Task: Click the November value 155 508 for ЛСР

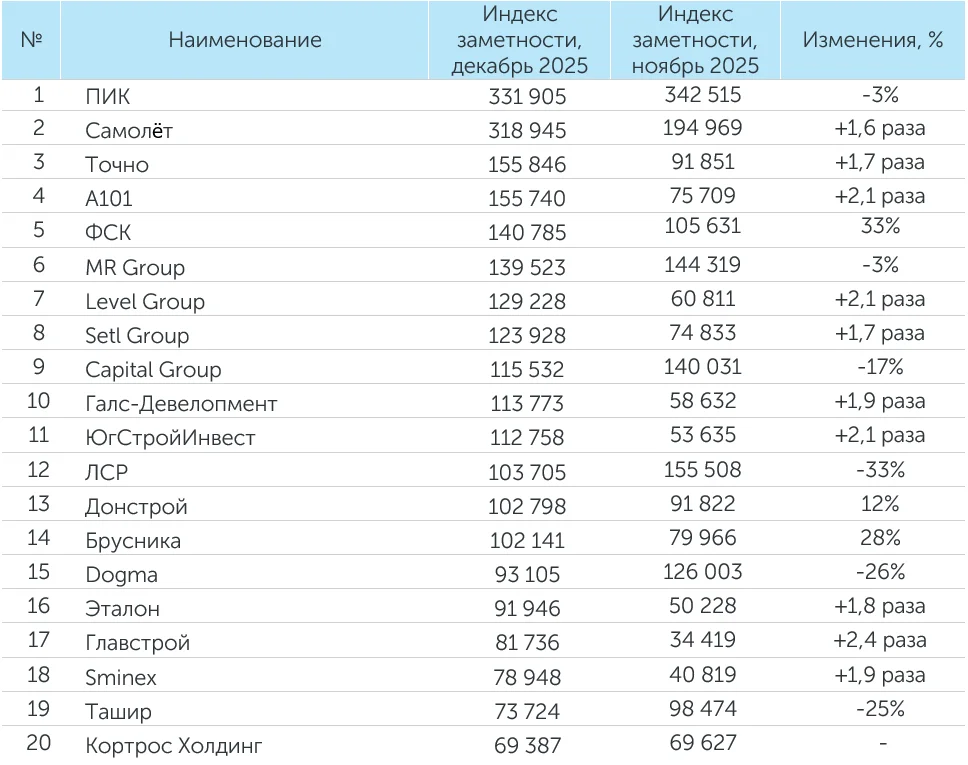Action: [x=702, y=468]
